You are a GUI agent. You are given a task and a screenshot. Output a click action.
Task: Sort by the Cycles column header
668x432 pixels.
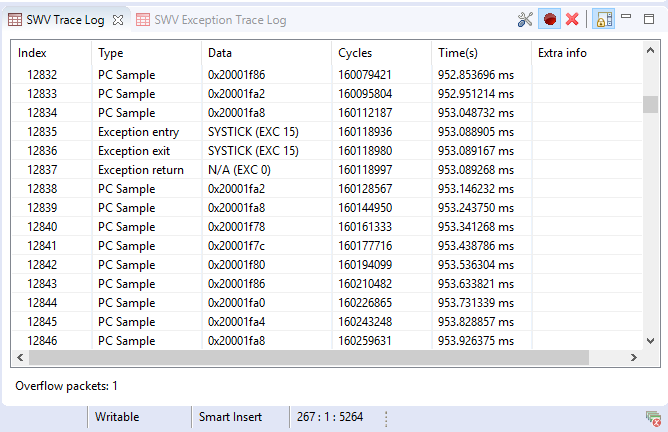380,52
